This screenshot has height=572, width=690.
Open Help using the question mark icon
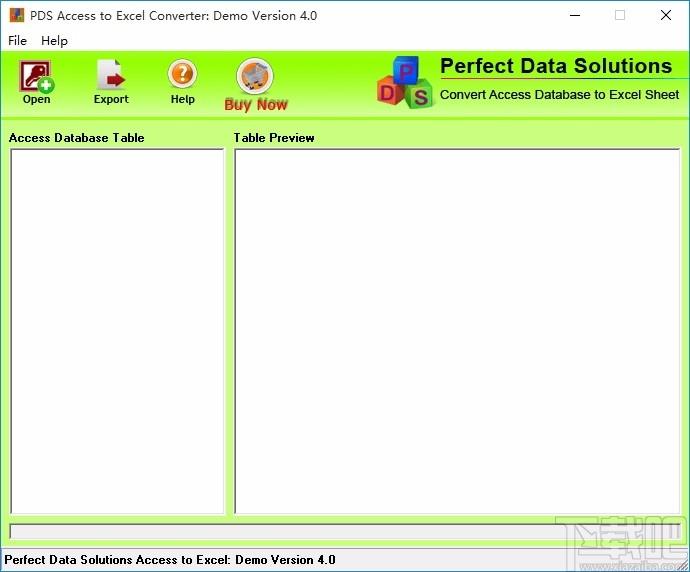(182, 82)
